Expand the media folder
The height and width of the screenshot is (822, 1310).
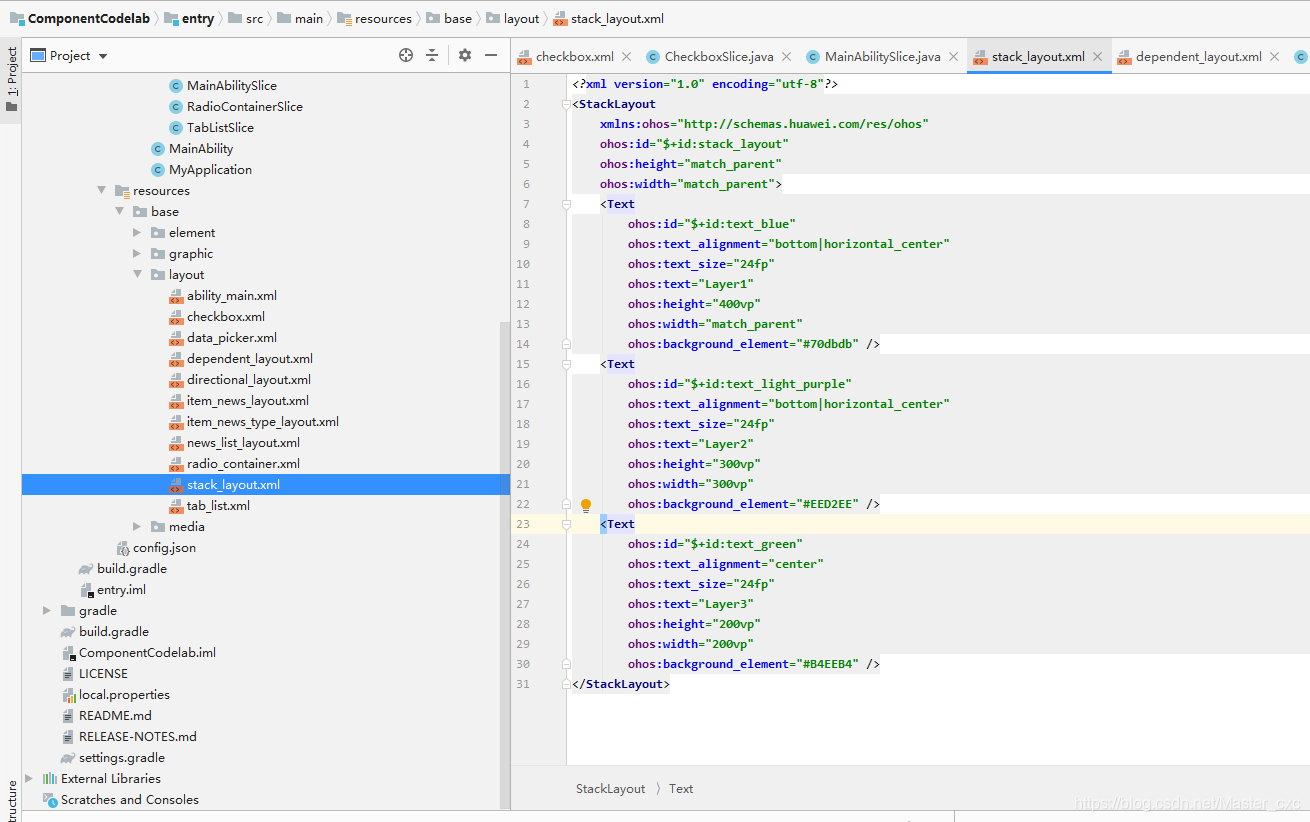click(137, 527)
